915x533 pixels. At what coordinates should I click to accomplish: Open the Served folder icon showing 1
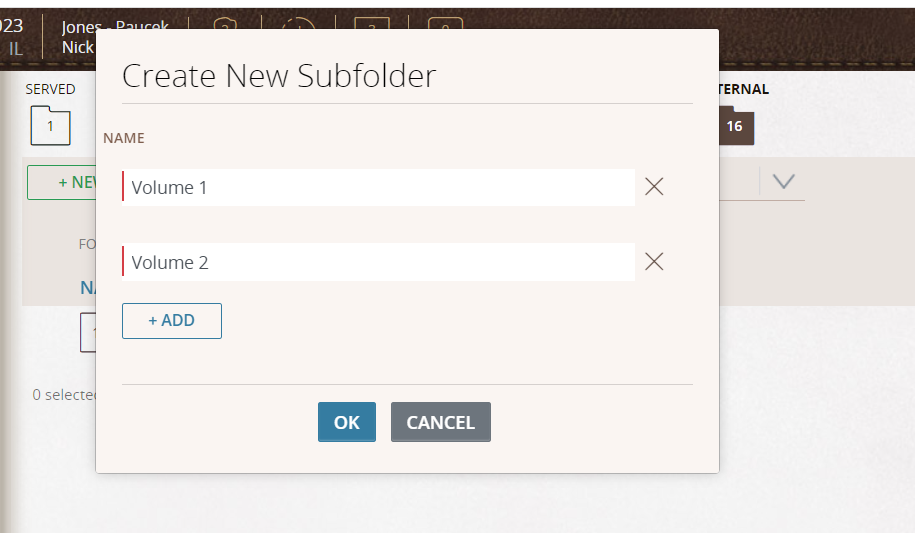[x=50, y=127]
